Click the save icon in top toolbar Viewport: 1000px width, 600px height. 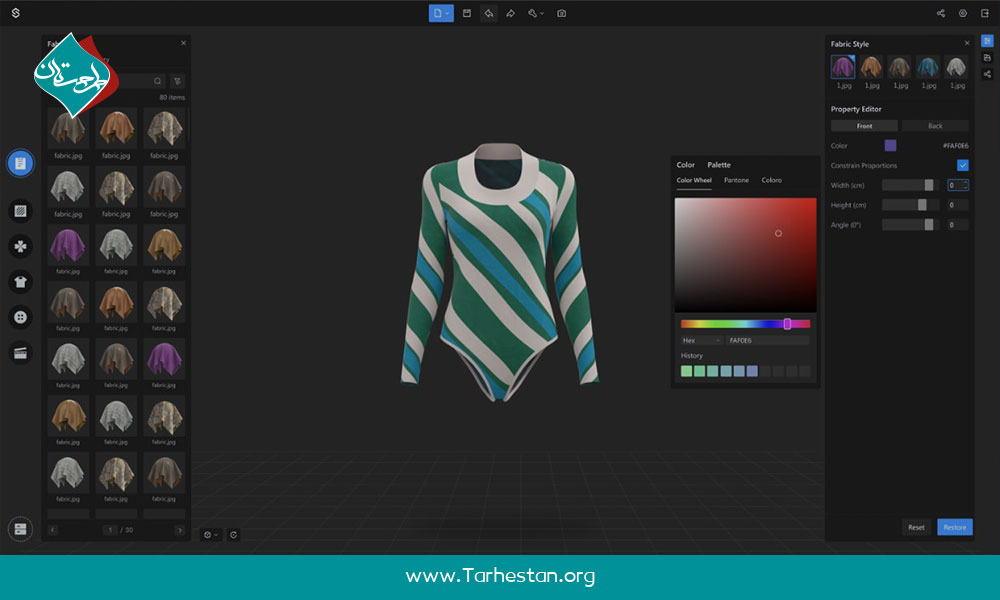(467, 13)
